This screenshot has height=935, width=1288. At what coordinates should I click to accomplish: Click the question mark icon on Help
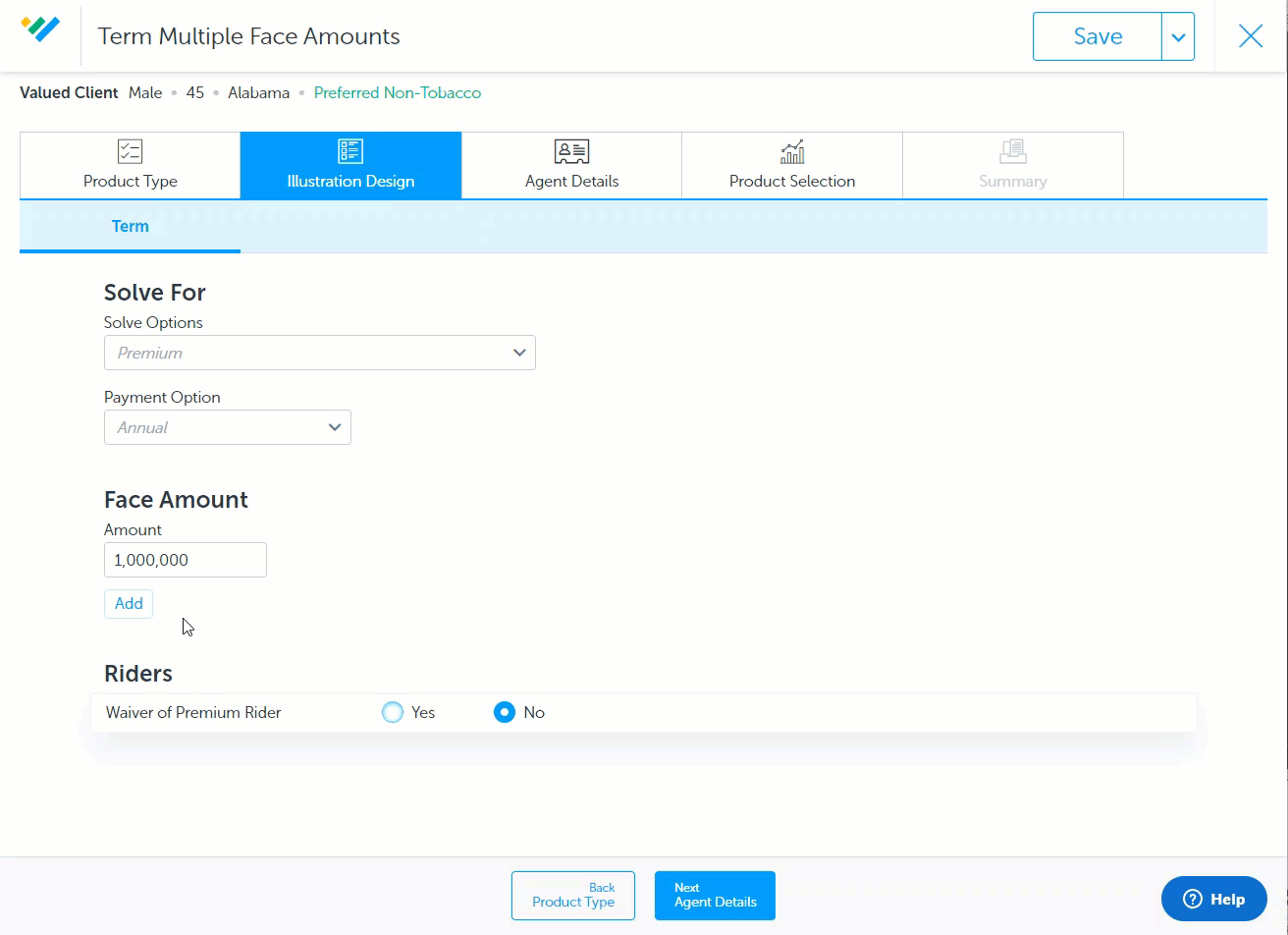click(1193, 899)
